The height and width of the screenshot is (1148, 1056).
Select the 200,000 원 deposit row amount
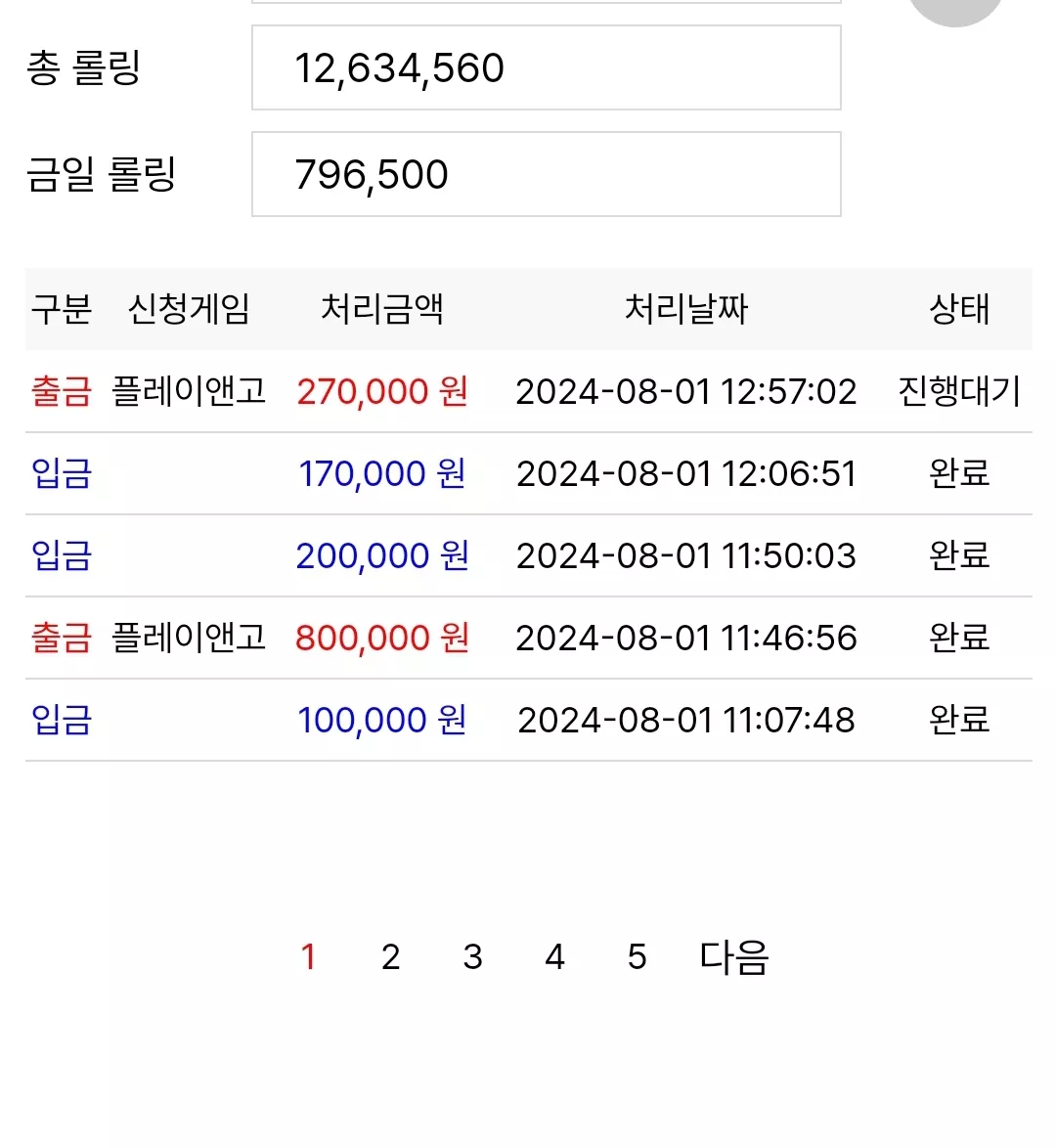tap(382, 555)
